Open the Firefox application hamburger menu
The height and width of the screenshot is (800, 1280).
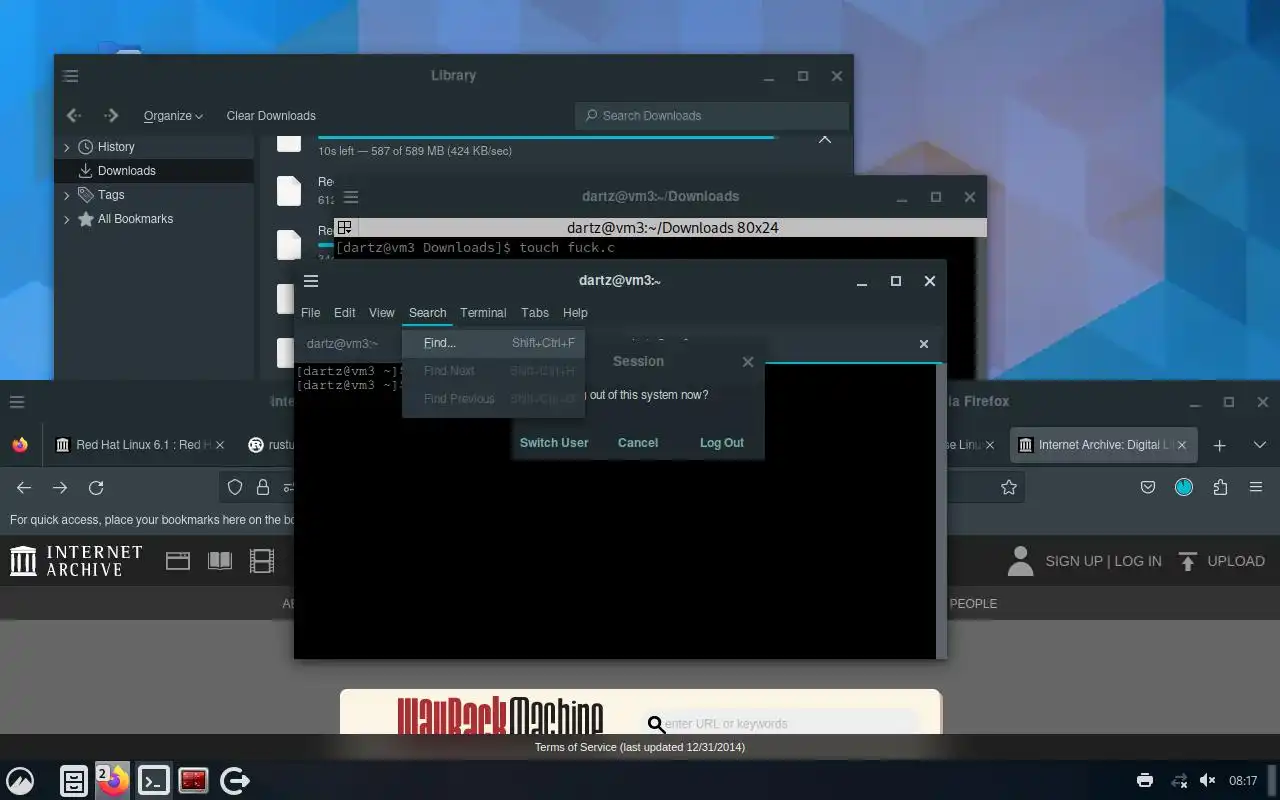(x=1256, y=487)
